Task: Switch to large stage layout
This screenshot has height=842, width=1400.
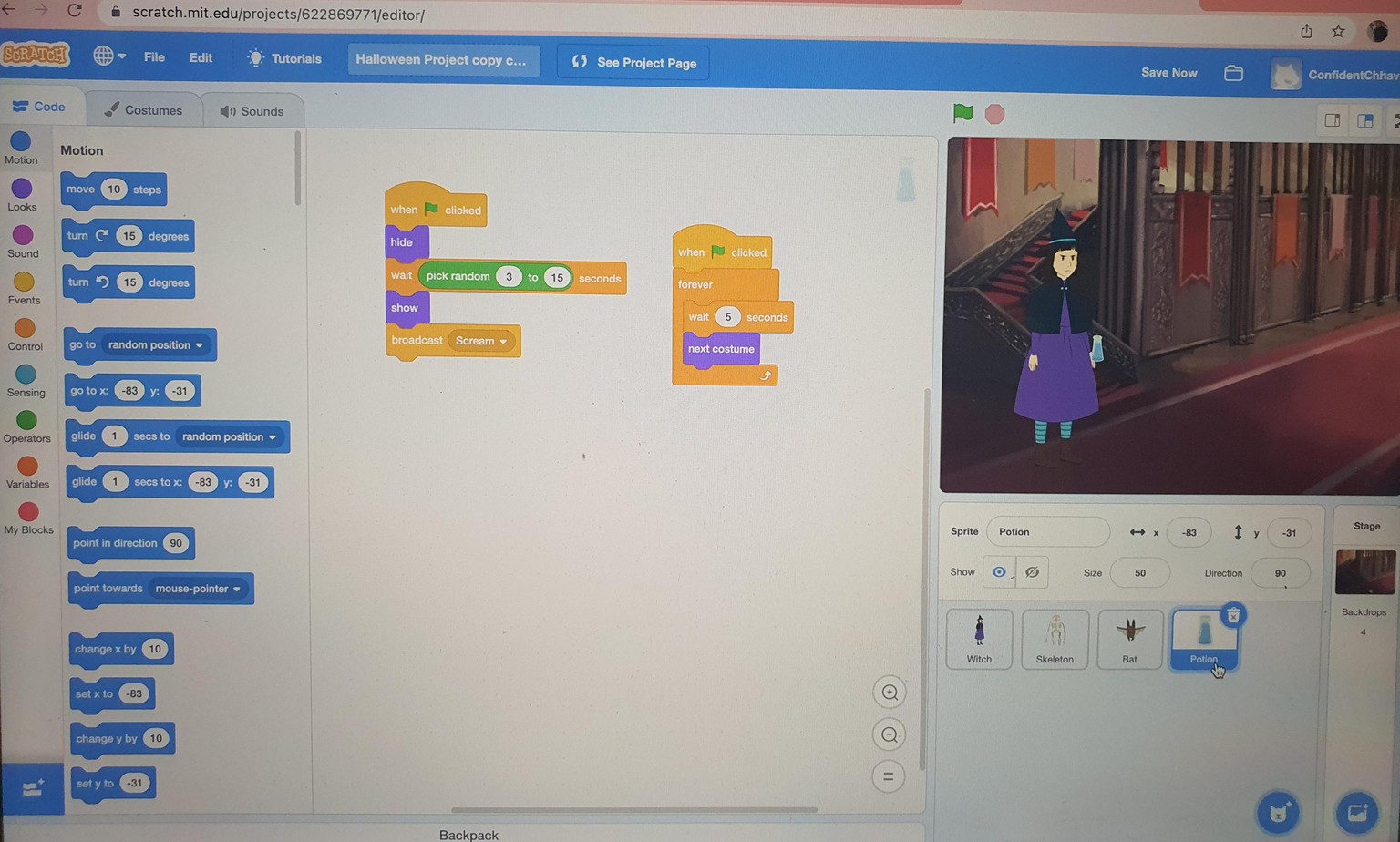Action: tap(1364, 121)
